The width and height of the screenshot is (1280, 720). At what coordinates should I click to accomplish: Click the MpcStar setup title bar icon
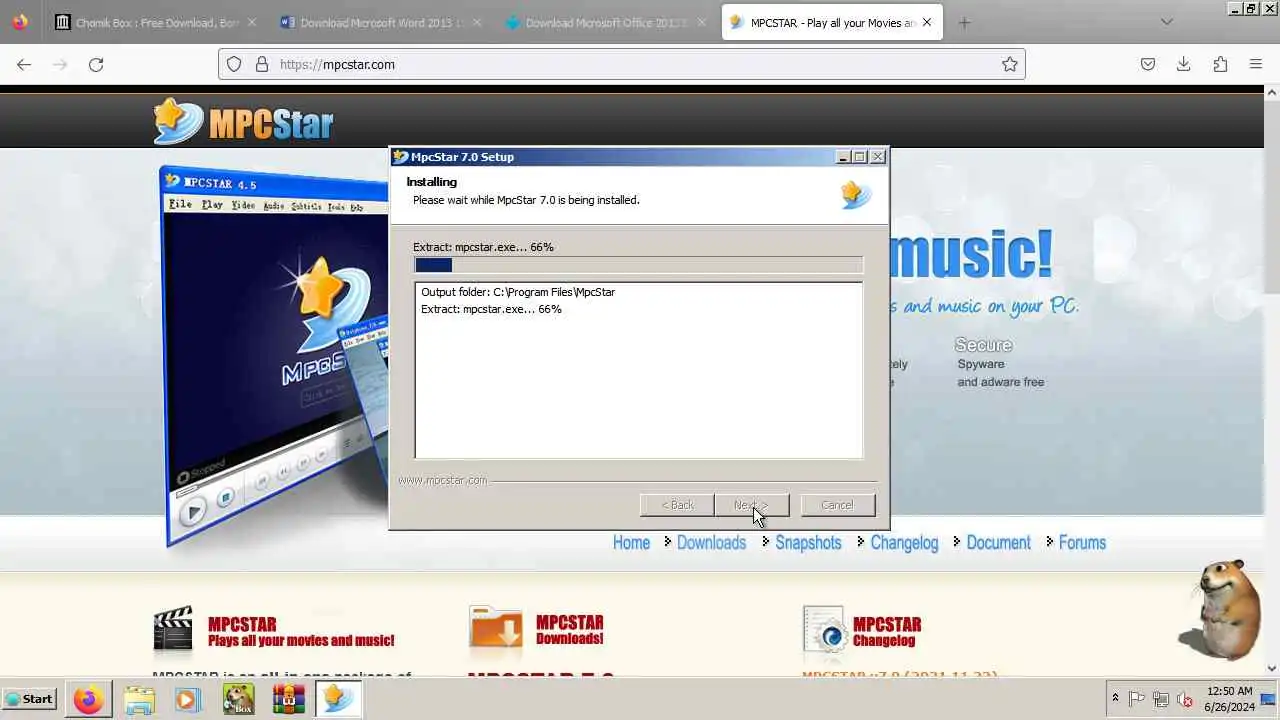401,156
